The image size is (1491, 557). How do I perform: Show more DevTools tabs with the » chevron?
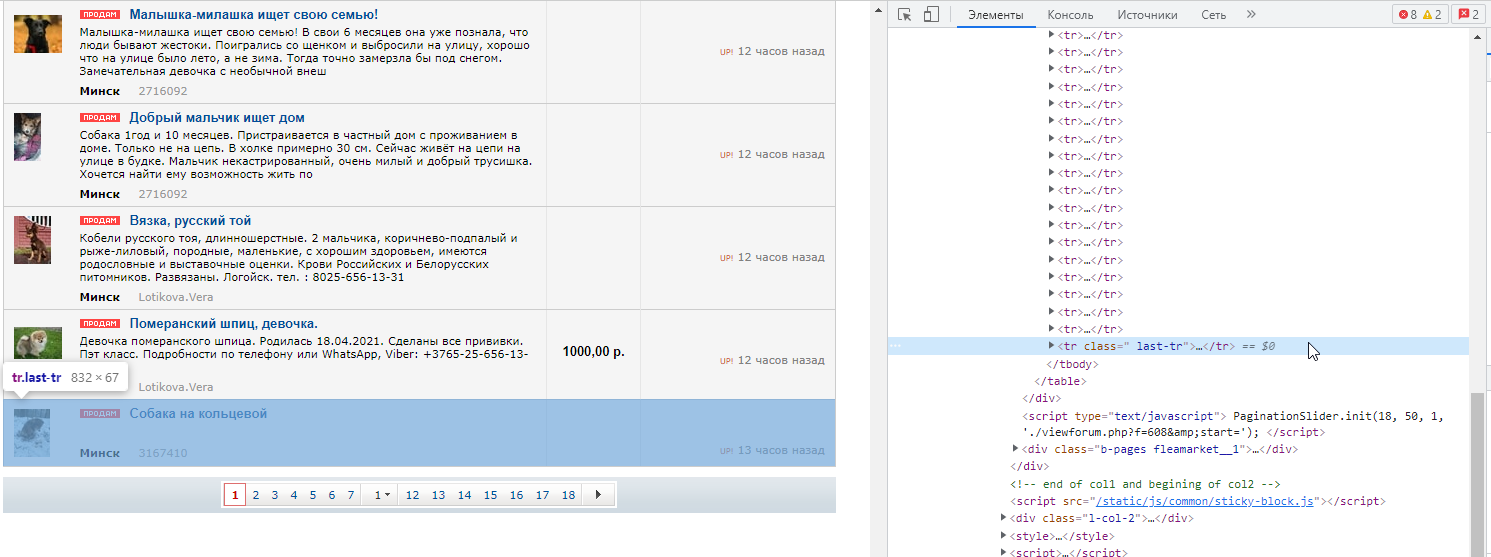(x=1251, y=14)
